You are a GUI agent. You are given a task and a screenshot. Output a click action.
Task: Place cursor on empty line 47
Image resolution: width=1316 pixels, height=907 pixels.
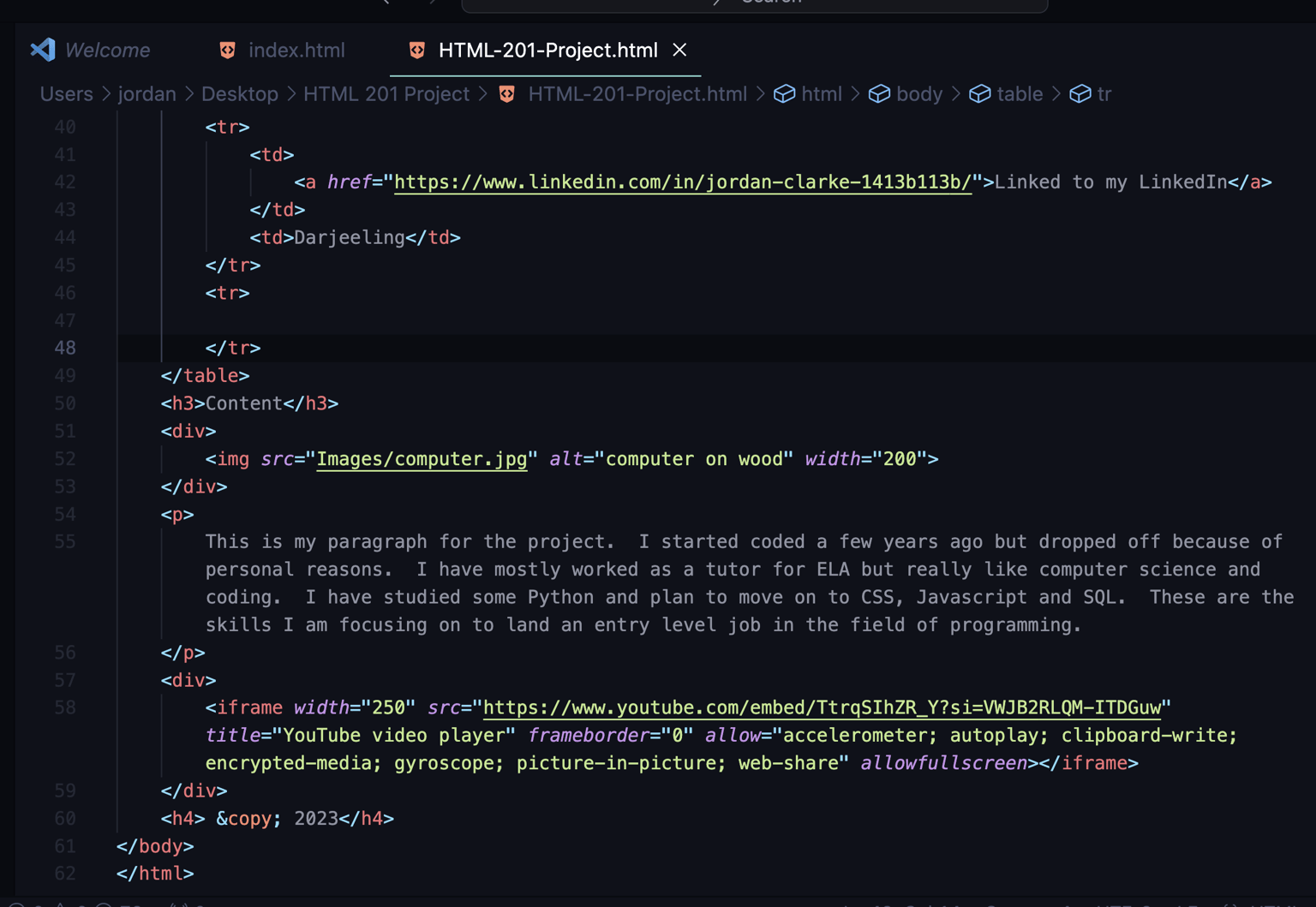(716, 320)
